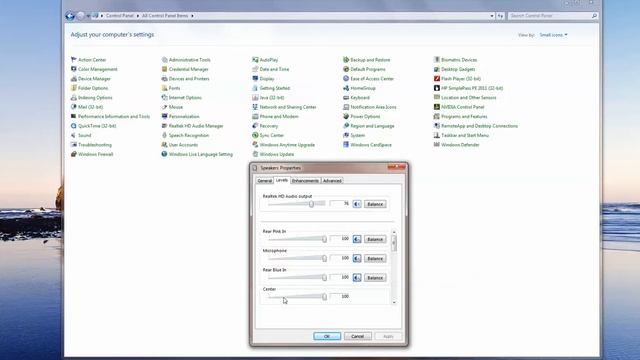
Task: Go to the Advanced tab
Action: (x=332, y=180)
